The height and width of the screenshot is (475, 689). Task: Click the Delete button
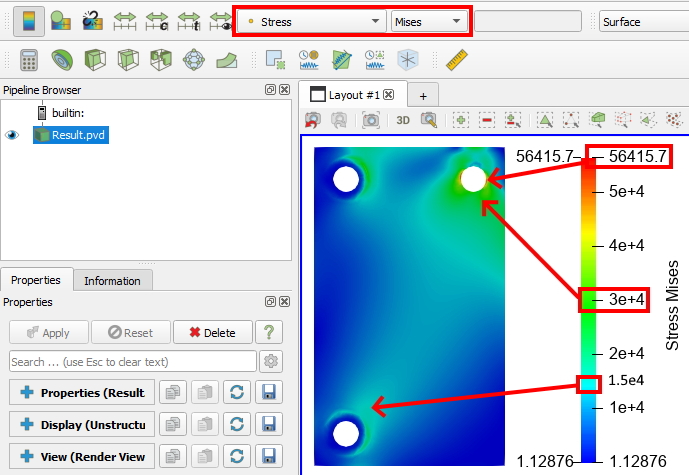point(213,333)
